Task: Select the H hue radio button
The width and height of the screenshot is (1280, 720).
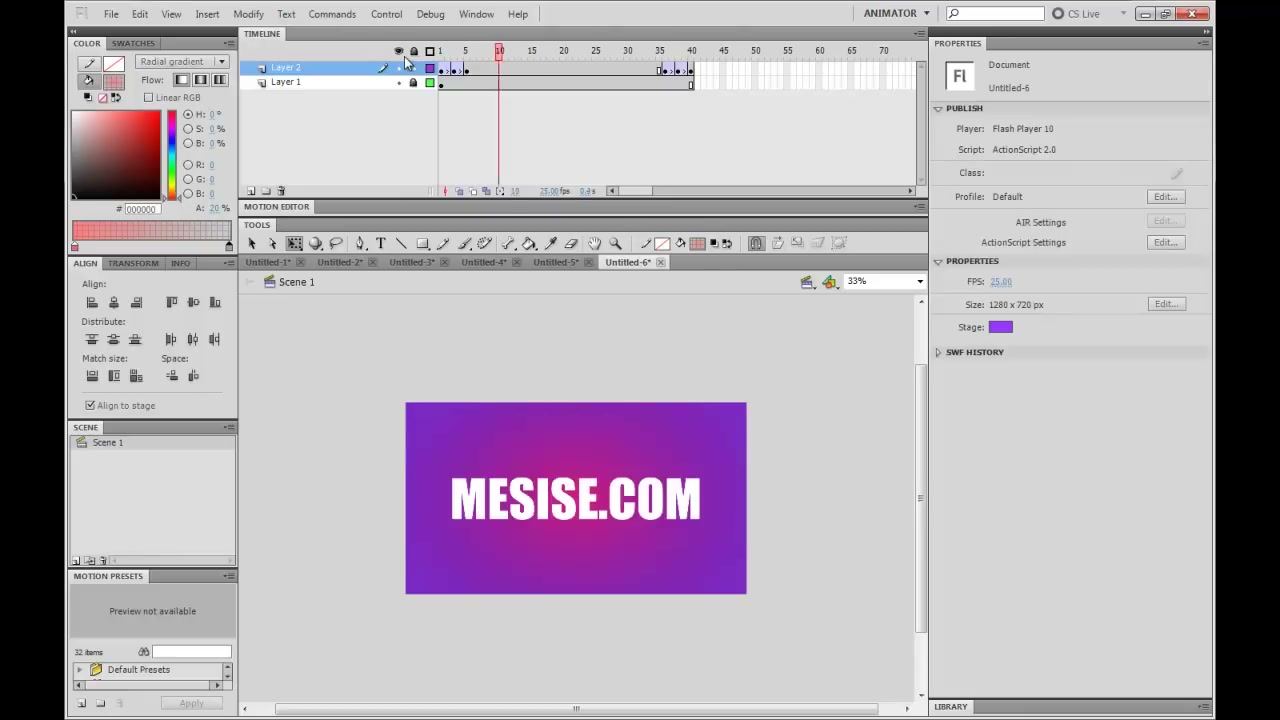Action: (188, 114)
